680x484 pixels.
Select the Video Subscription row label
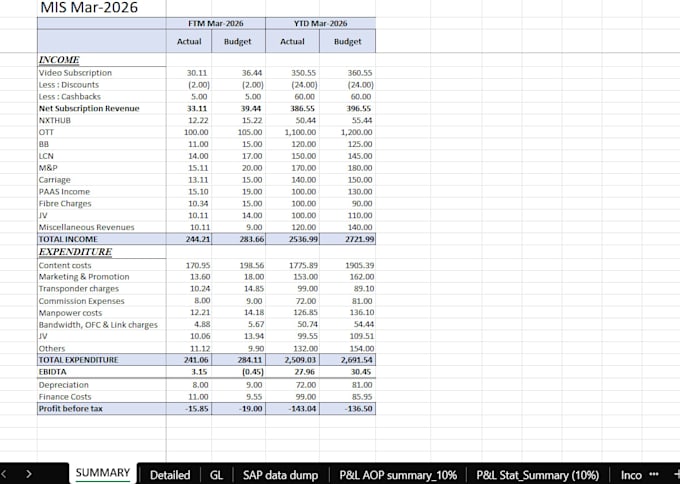pos(75,73)
